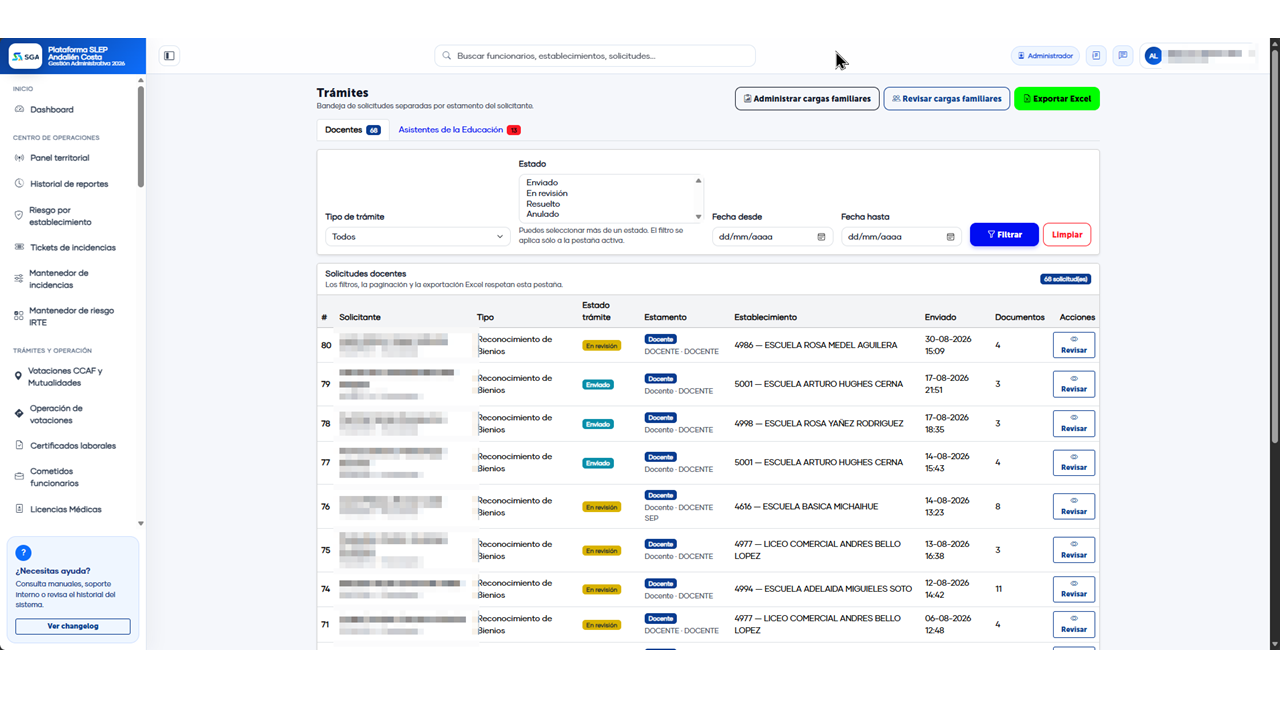Viewport: 1280px width, 720px height.
Task: Click the chat messages icon in header
Action: tap(1123, 56)
